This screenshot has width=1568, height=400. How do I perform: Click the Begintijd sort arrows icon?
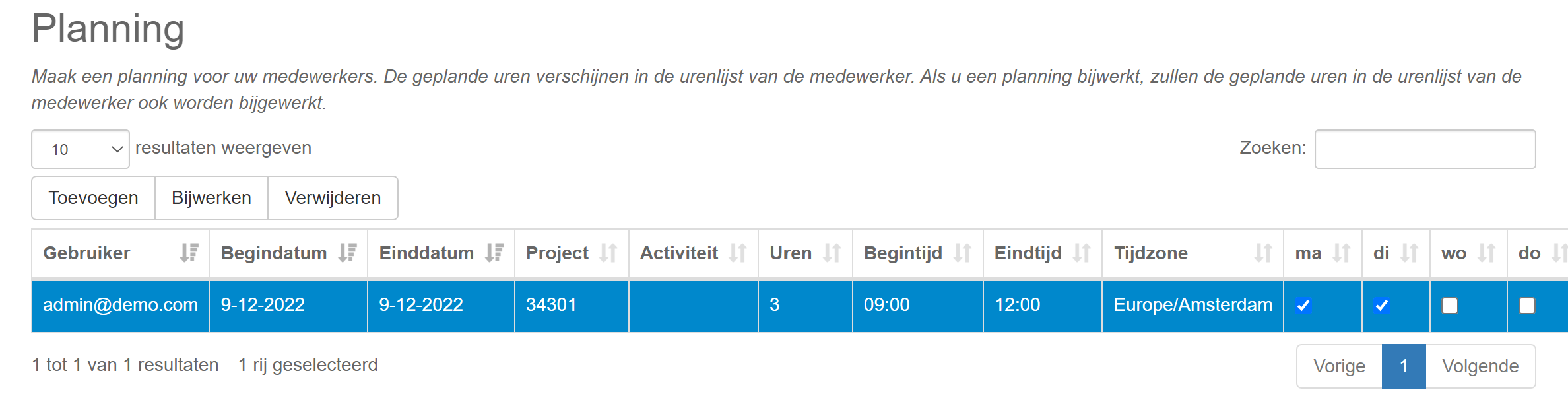click(x=963, y=253)
